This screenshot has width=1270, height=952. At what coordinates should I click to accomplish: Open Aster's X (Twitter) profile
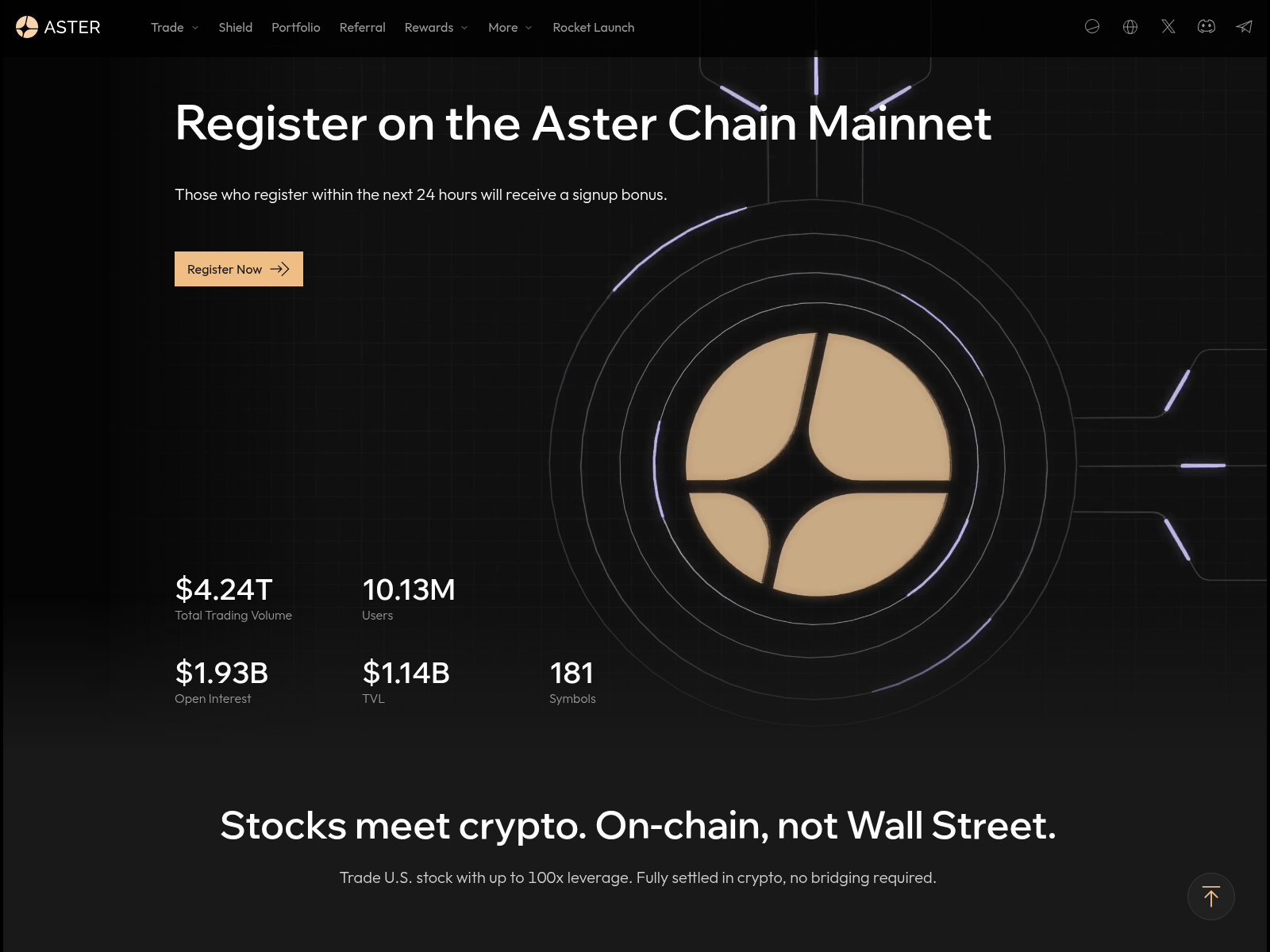[1168, 27]
